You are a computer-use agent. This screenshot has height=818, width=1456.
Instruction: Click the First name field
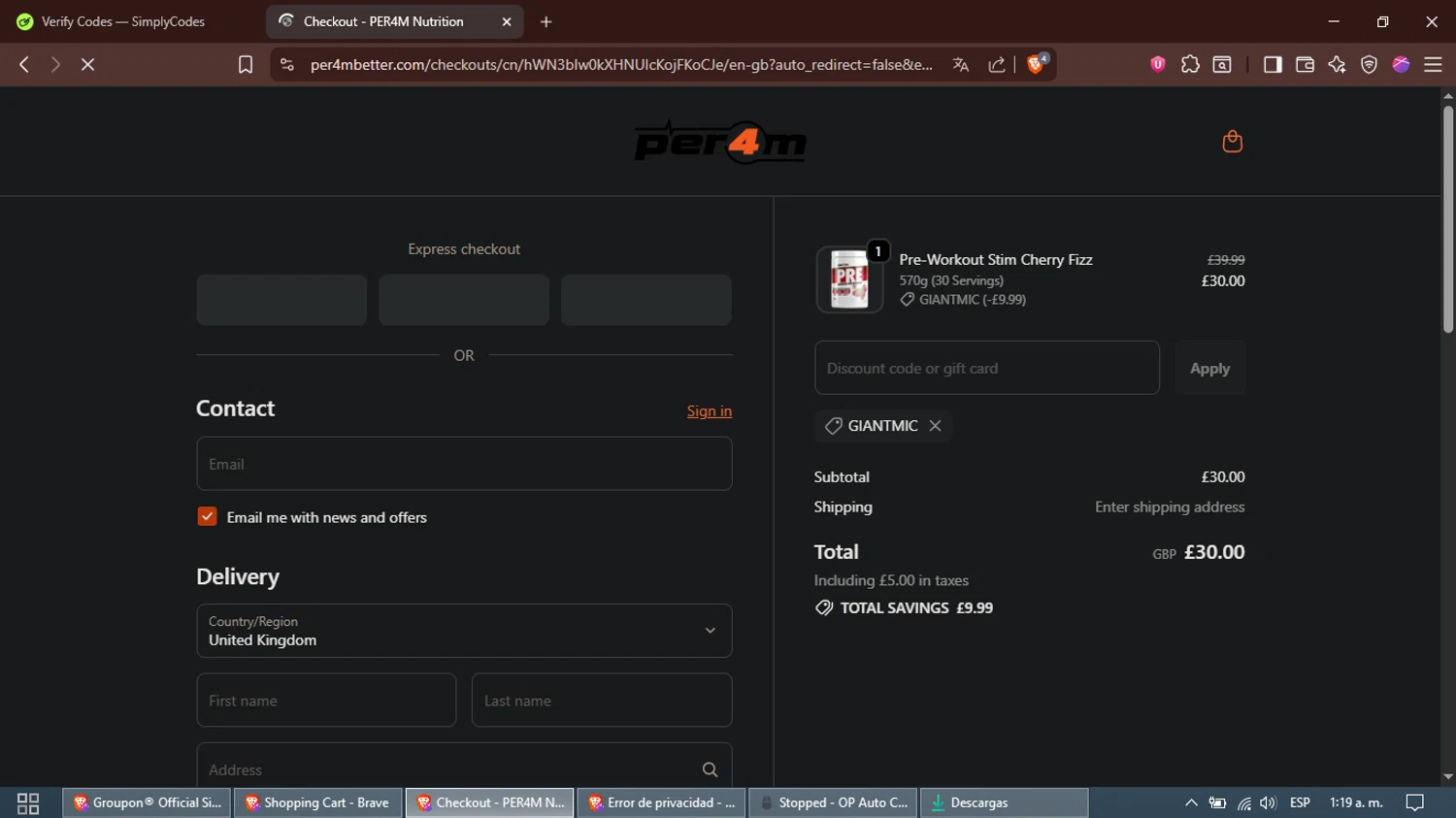pyautogui.click(x=326, y=701)
